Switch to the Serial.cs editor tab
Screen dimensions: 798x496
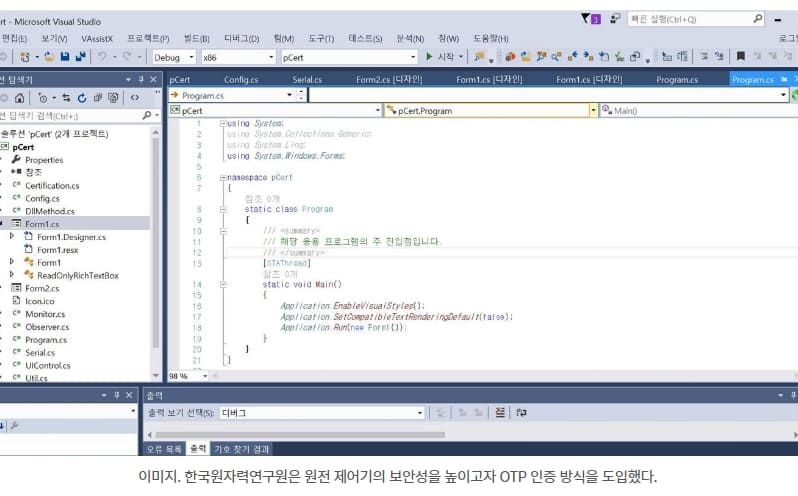point(307,79)
